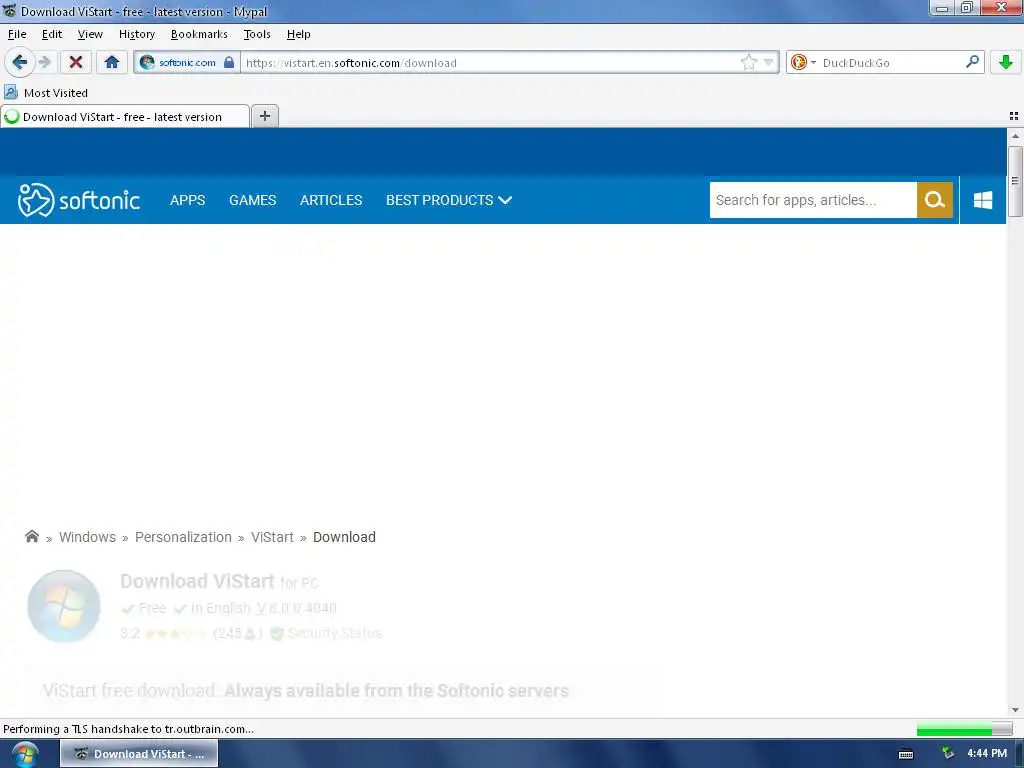Click the Forward arrow button

click(x=44, y=62)
